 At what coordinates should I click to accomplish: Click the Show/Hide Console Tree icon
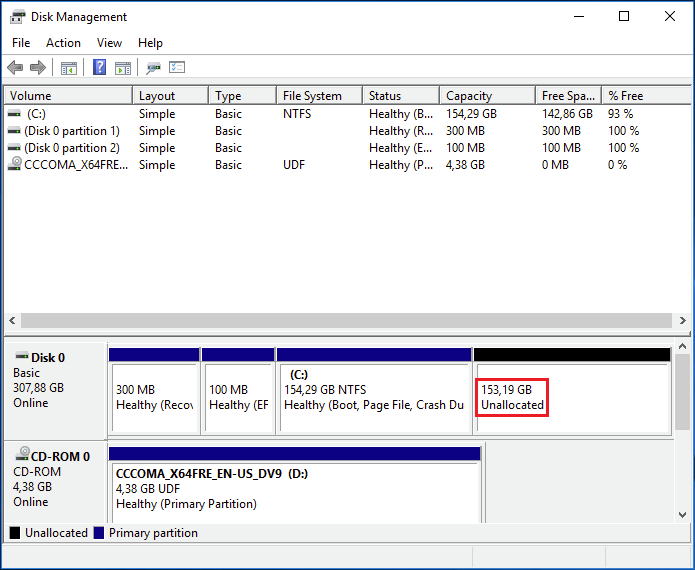point(69,68)
